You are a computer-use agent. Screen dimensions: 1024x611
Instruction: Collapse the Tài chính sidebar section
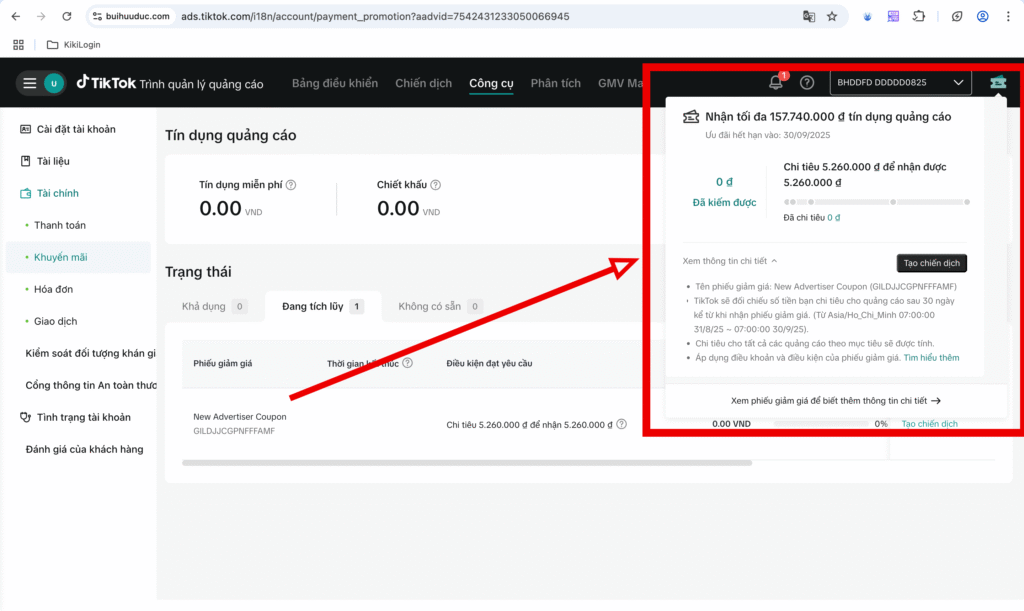pos(57,193)
